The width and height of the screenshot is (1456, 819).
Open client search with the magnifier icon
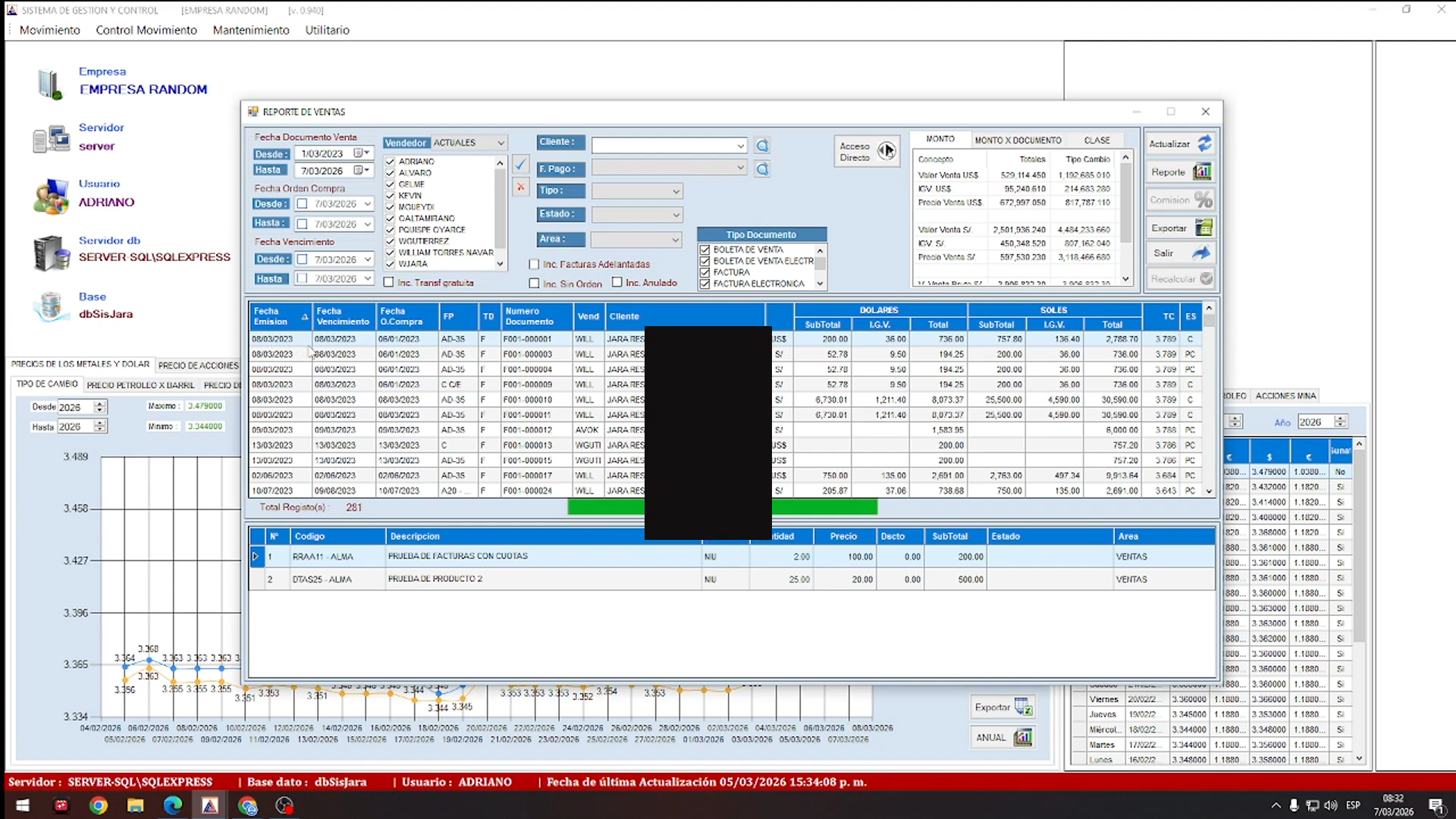[x=762, y=146]
